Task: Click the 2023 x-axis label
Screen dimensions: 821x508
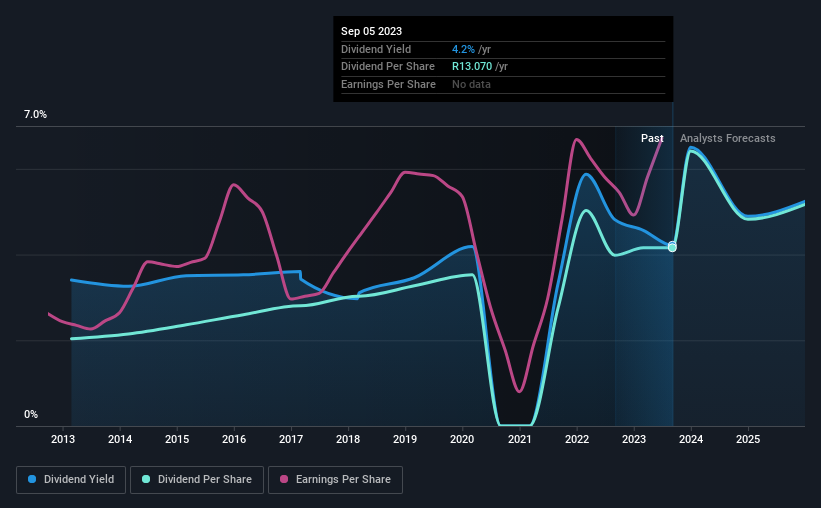Action: (634, 439)
